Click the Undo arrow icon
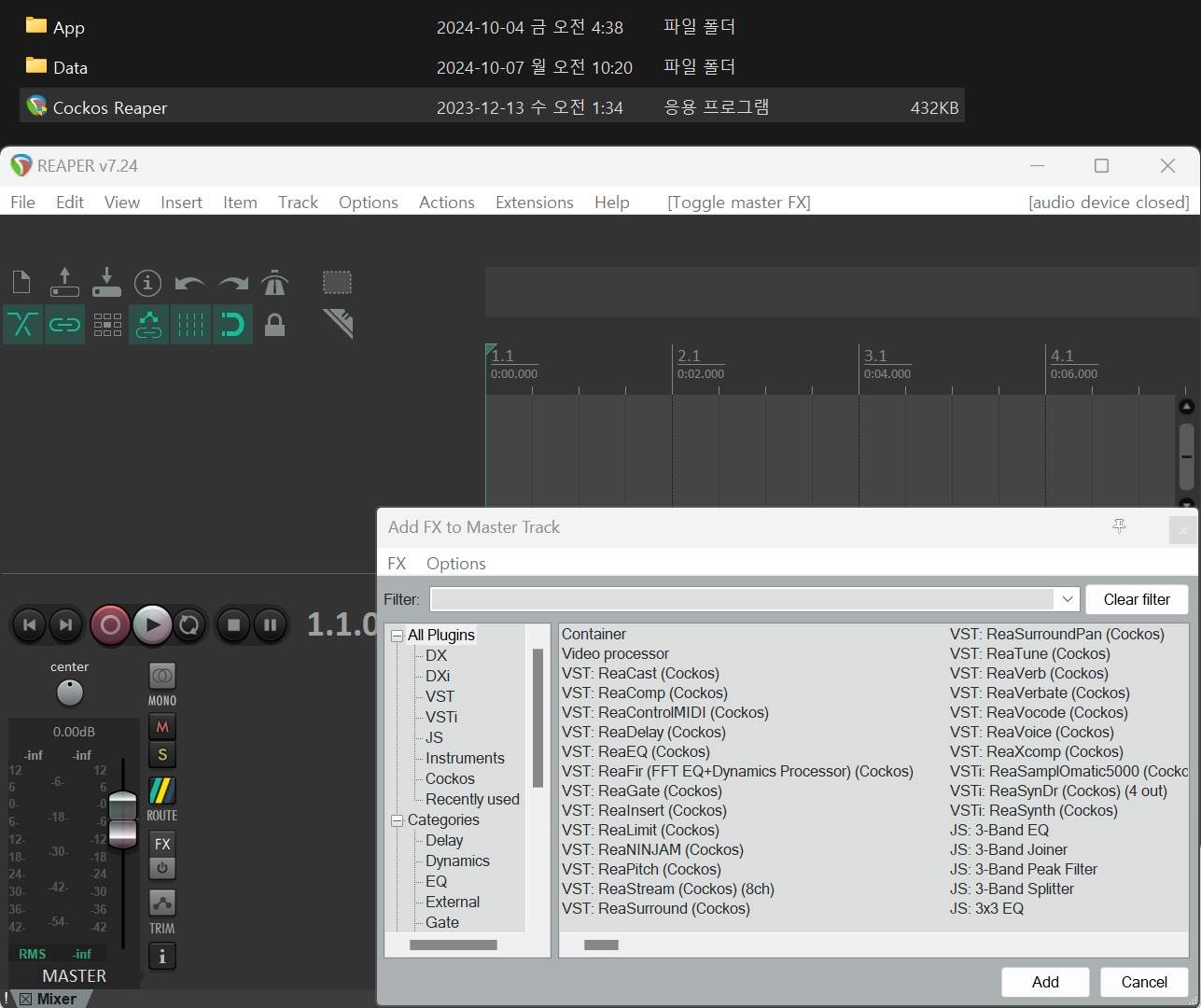The image size is (1201, 1008). click(x=189, y=282)
